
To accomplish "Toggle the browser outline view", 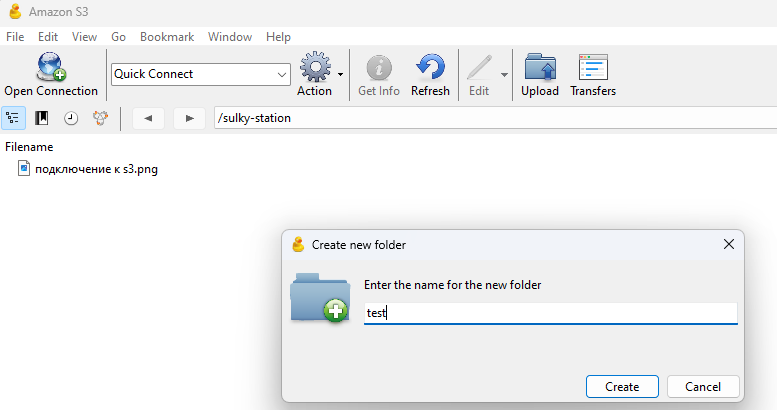I will [x=13, y=118].
